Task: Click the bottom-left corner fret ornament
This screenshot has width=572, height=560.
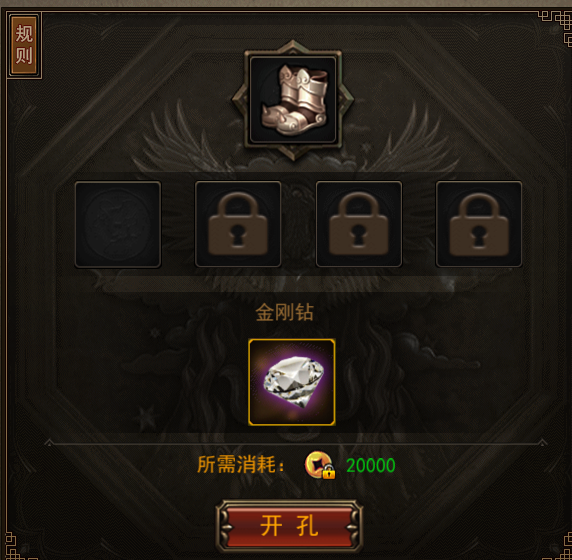Action: (x=14, y=545)
